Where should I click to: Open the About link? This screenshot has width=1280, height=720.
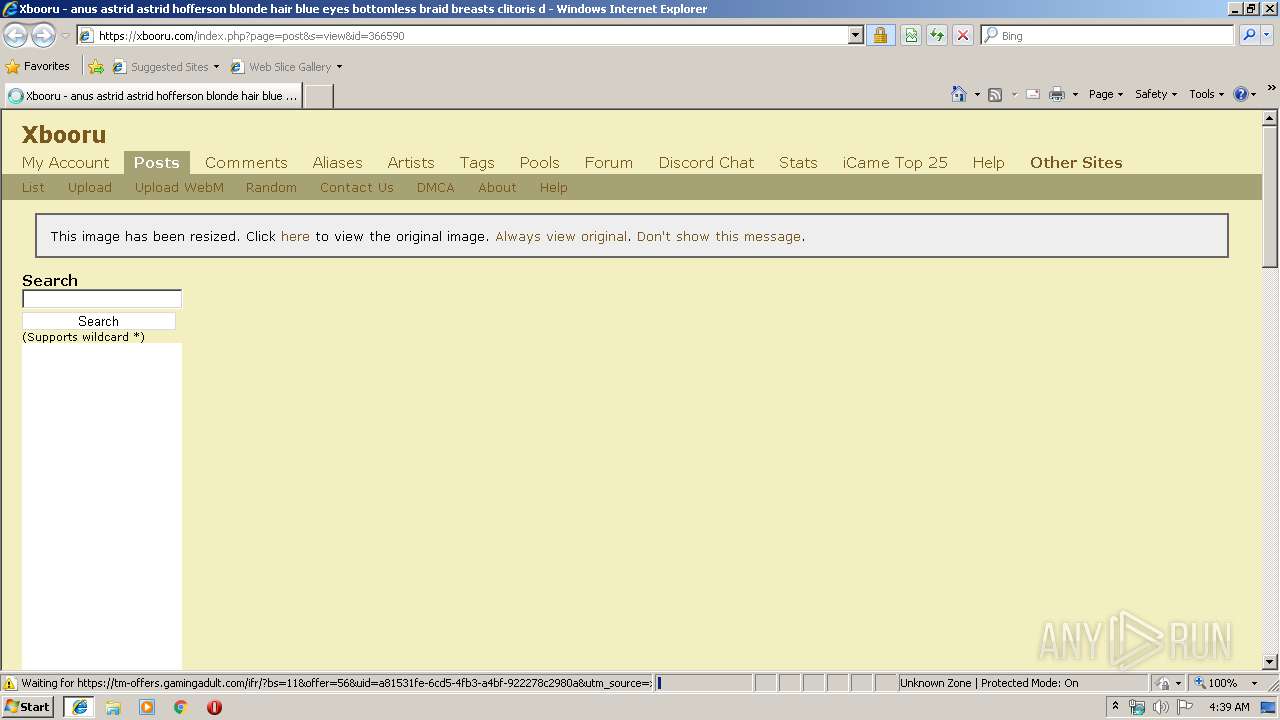[497, 187]
